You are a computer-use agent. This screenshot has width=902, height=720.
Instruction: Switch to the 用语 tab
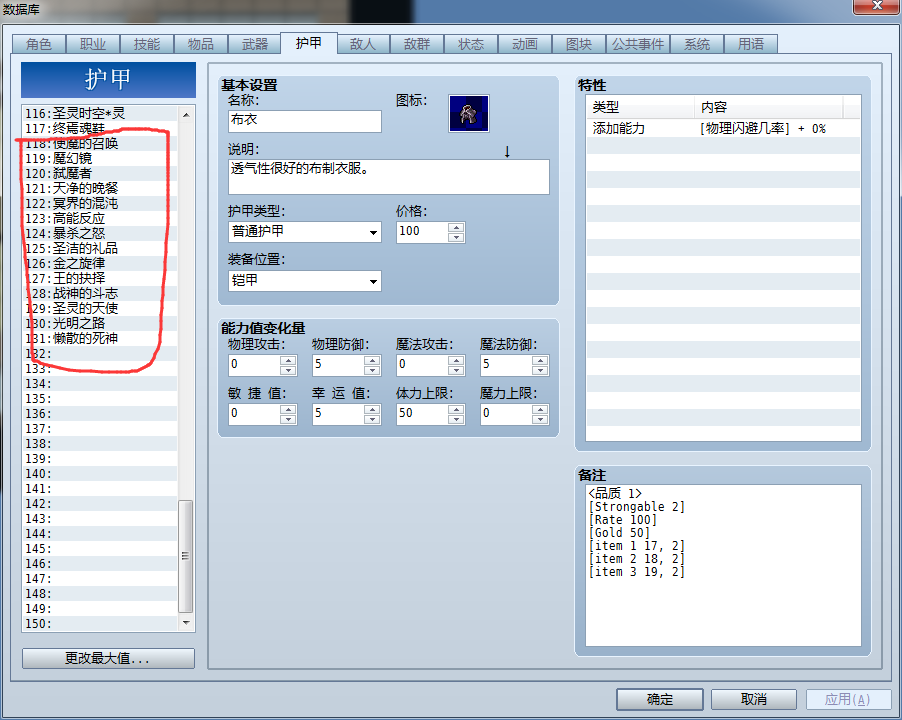pos(751,44)
